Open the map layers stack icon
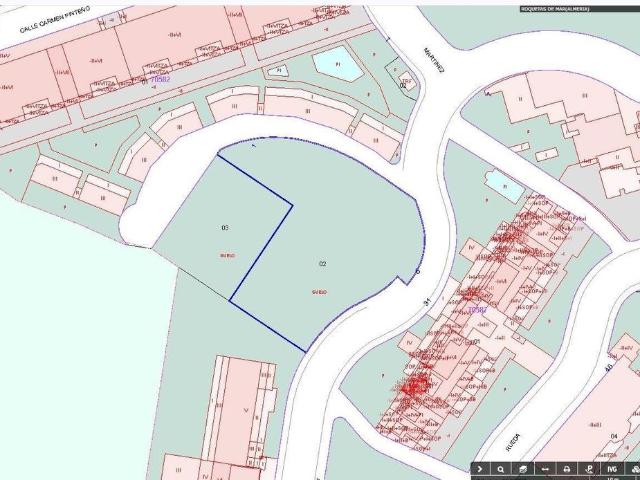Image resolution: width=640 pixels, height=480 pixels. [523, 469]
